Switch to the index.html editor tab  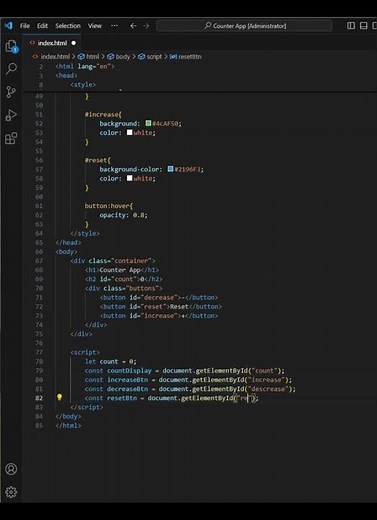click(x=52, y=43)
